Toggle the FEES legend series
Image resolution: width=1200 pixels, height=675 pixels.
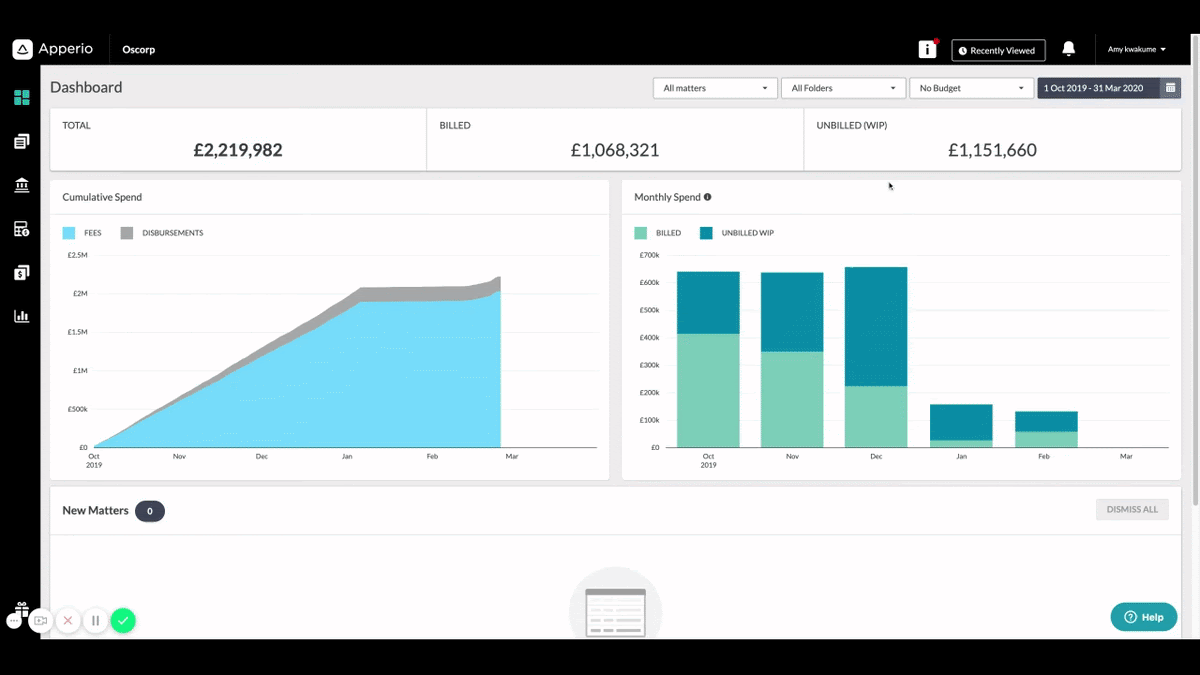(x=82, y=233)
